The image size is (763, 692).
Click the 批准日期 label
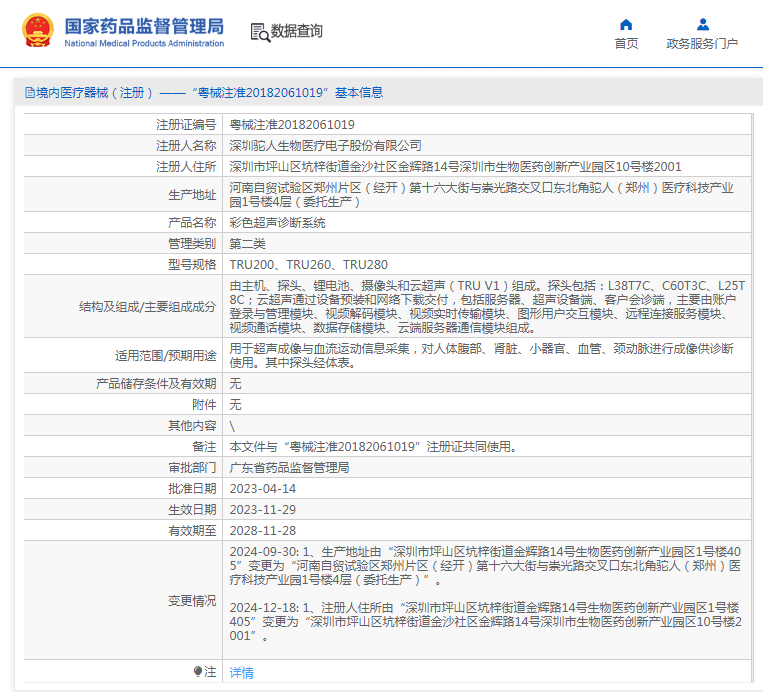[x=192, y=489]
